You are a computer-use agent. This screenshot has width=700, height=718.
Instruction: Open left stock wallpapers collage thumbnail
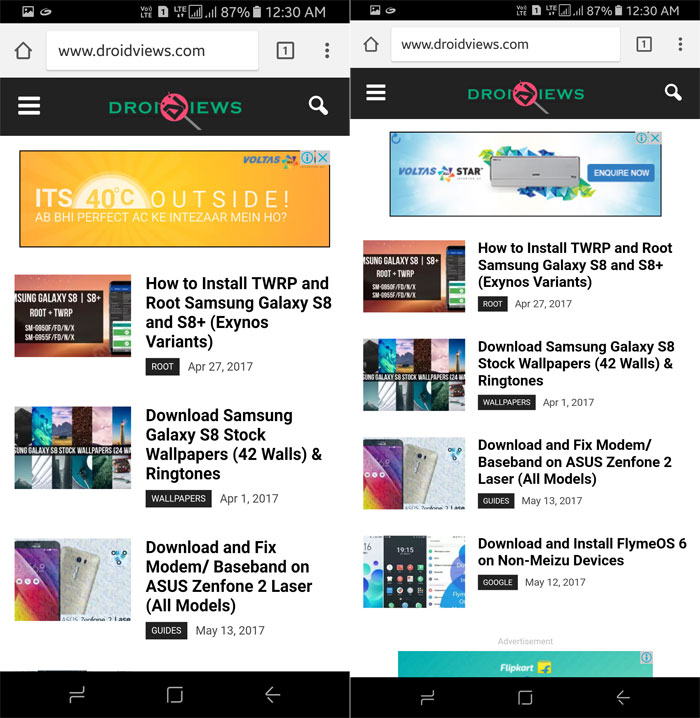click(x=72, y=447)
